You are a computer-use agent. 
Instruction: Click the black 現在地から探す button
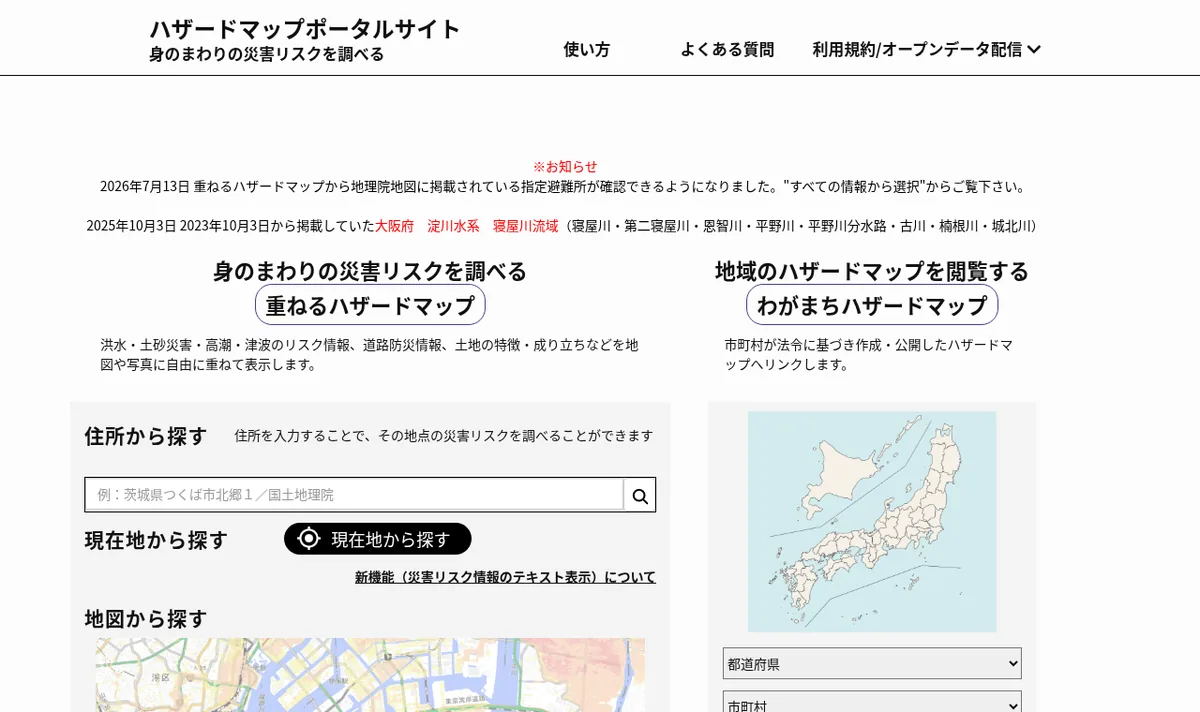[x=378, y=539]
